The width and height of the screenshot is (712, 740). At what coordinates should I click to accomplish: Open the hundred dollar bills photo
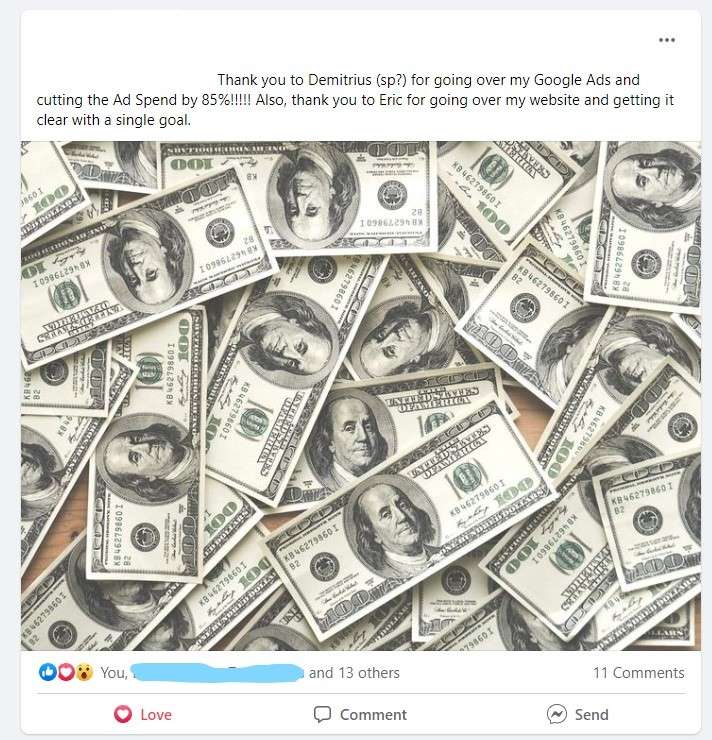coord(361,395)
